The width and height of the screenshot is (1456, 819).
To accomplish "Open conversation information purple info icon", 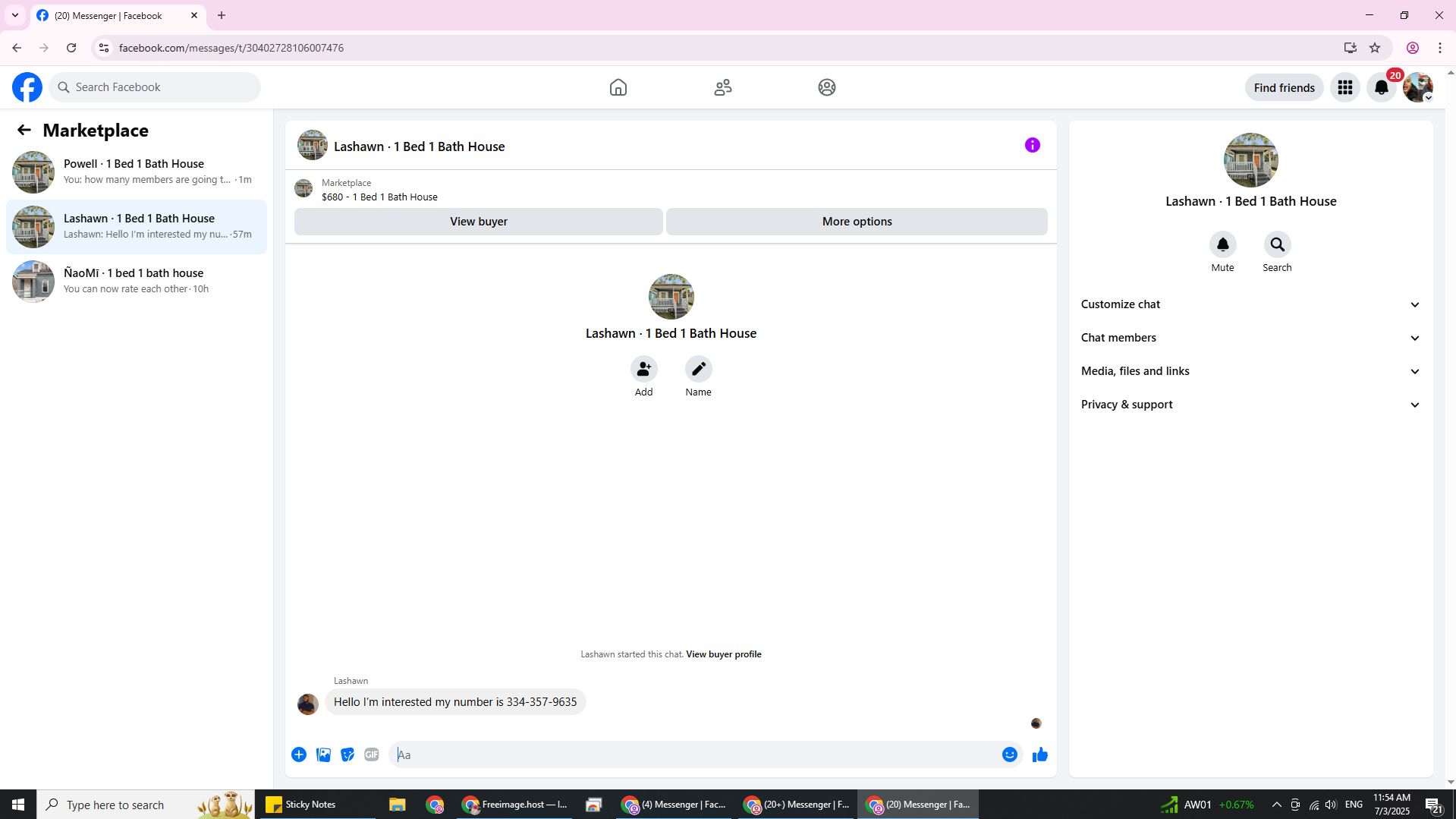I will coord(1033,145).
